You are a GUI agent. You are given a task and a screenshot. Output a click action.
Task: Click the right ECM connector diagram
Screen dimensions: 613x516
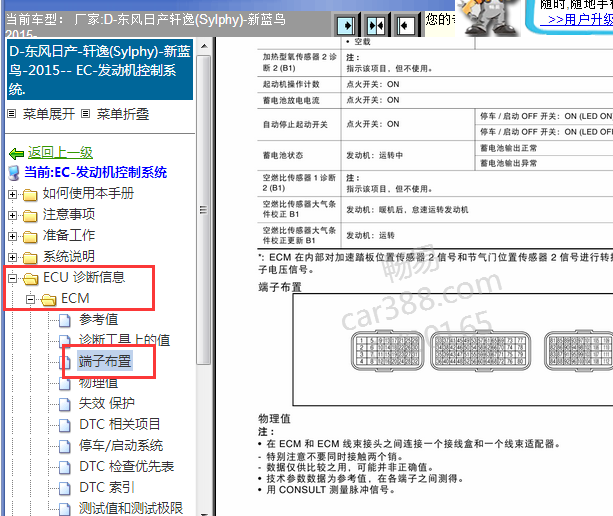[x=579, y=351]
